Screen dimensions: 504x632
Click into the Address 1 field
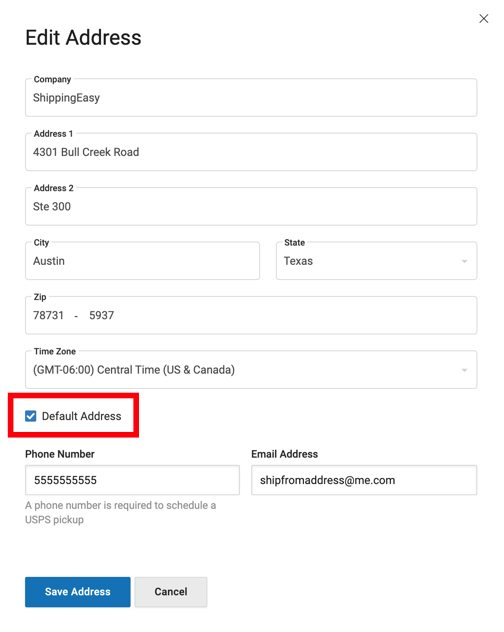click(x=251, y=152)
